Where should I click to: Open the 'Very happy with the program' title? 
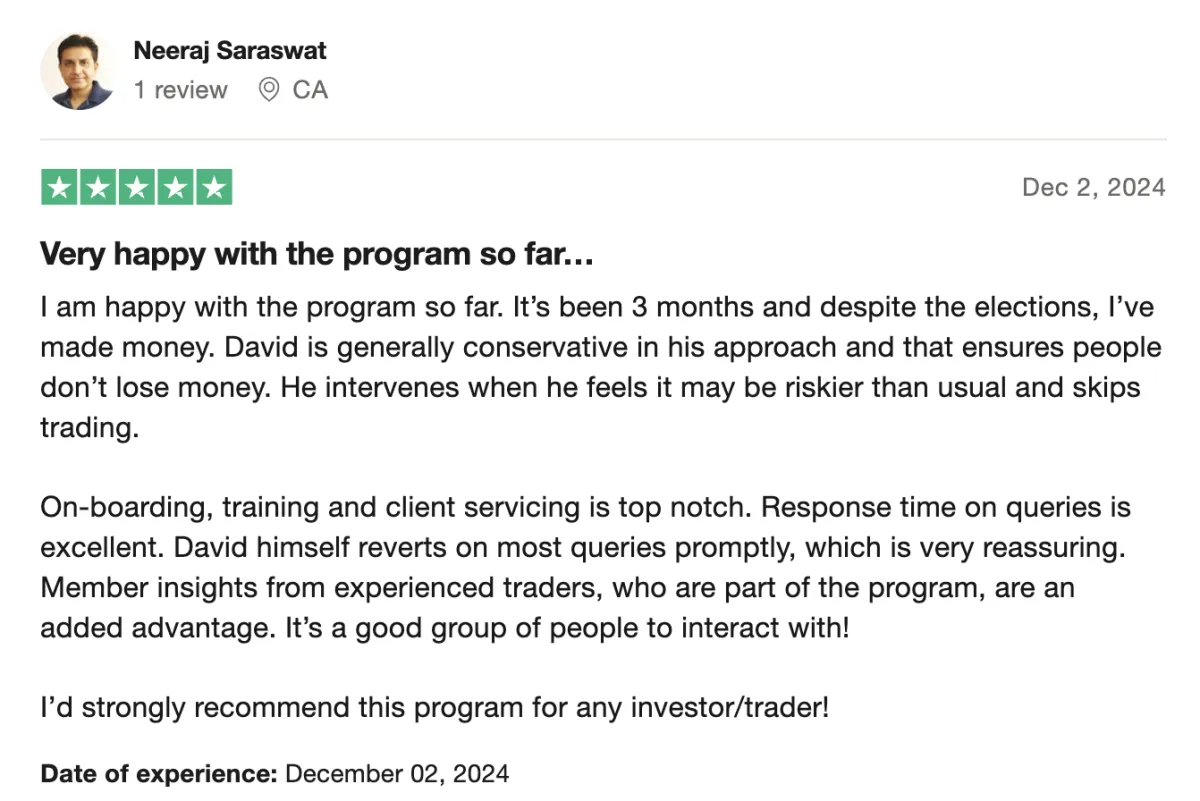pyautogui.click(x=317, y=255)
